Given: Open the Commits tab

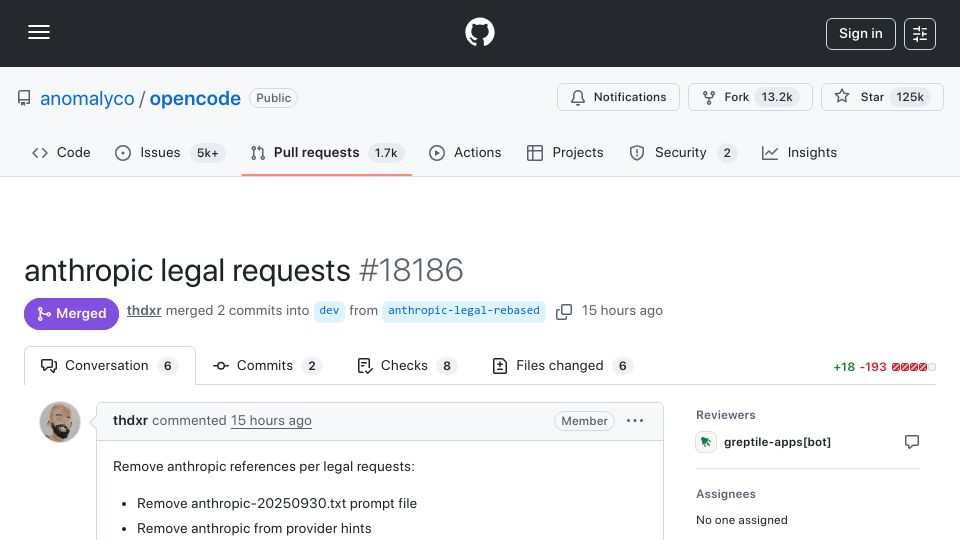Looking at the screenshot, I should coord(267,366).
